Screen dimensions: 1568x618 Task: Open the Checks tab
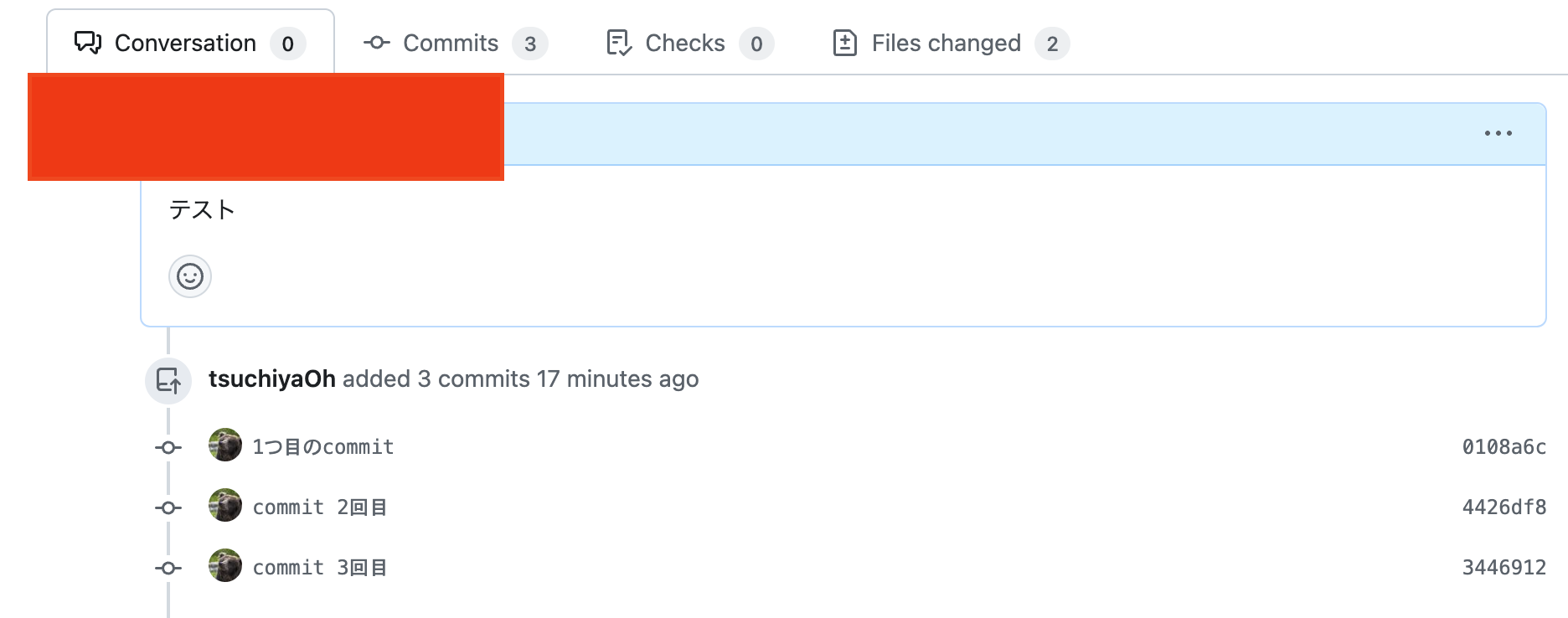pos(684,43)
